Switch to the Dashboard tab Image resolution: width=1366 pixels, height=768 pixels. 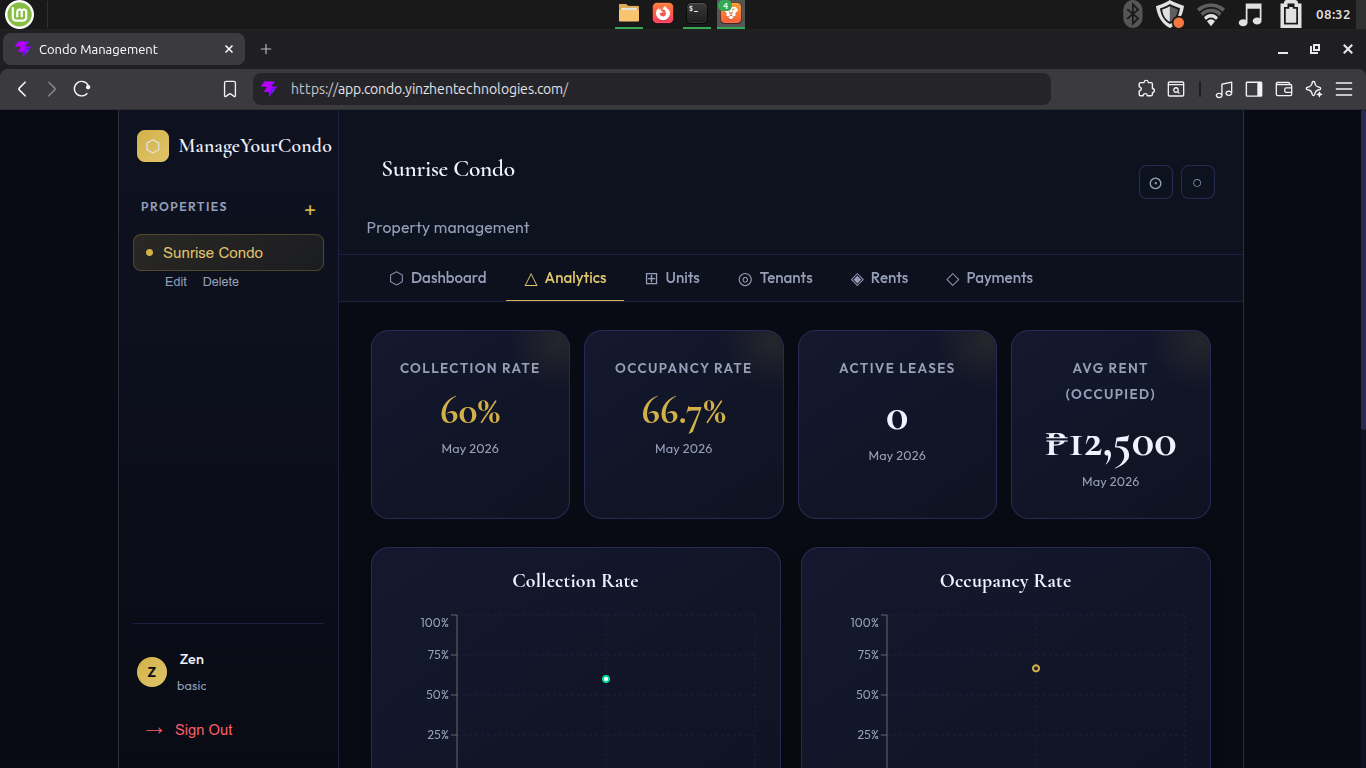[x=438, y=278]
